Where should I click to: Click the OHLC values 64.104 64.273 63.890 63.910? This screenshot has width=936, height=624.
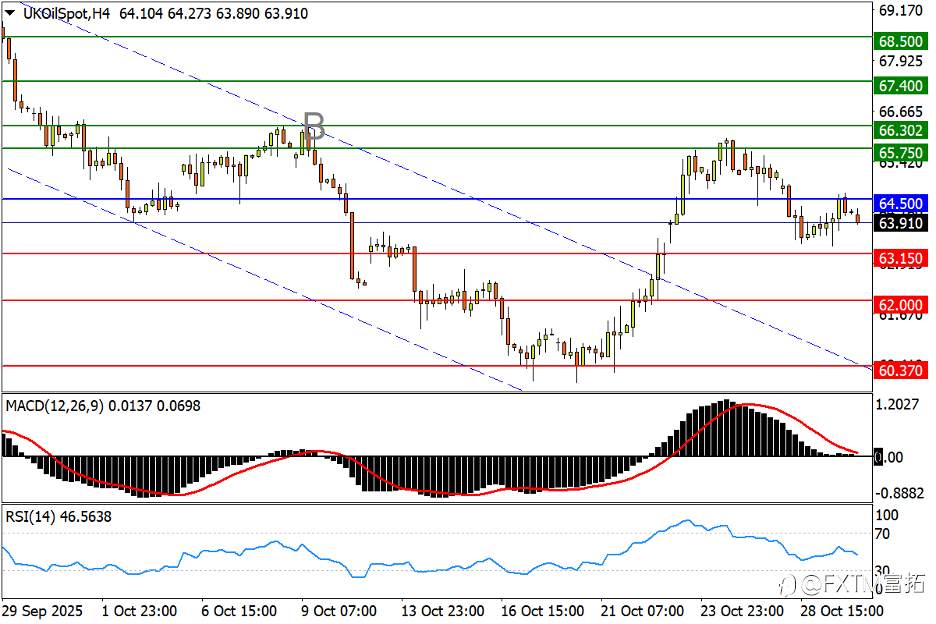(x=214, y=13)
